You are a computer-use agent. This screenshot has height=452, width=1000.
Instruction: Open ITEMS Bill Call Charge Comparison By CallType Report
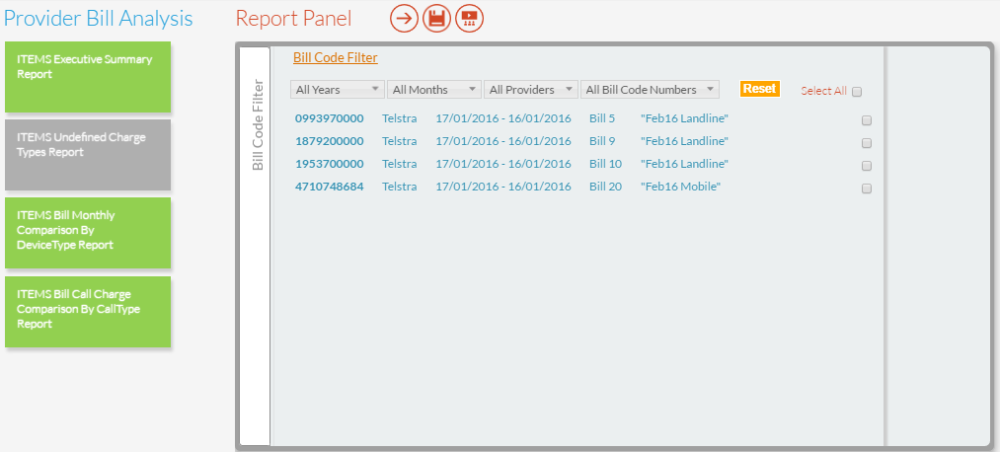[88, 311]
